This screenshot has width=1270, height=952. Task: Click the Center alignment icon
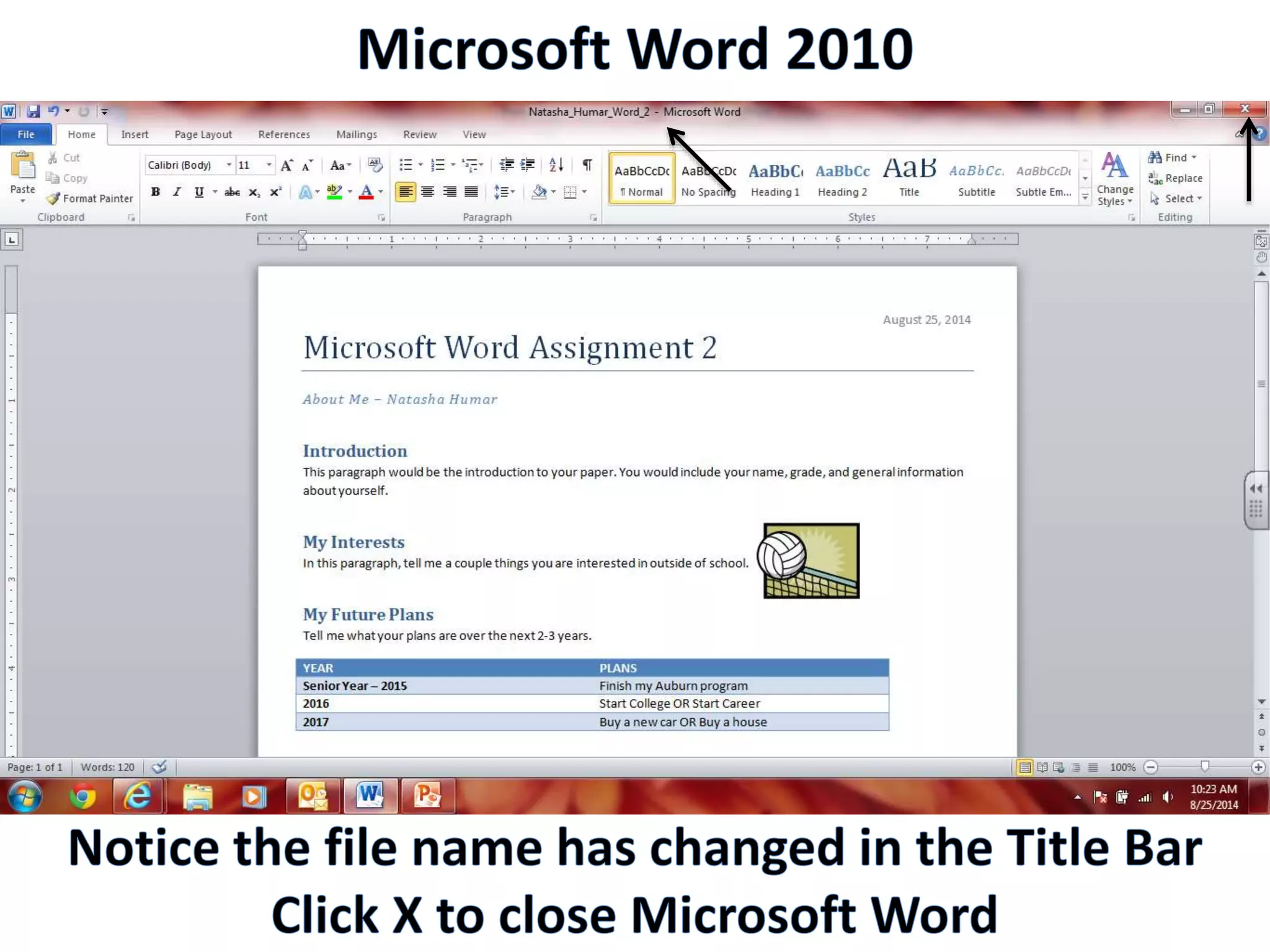click(x=427, y=192)
